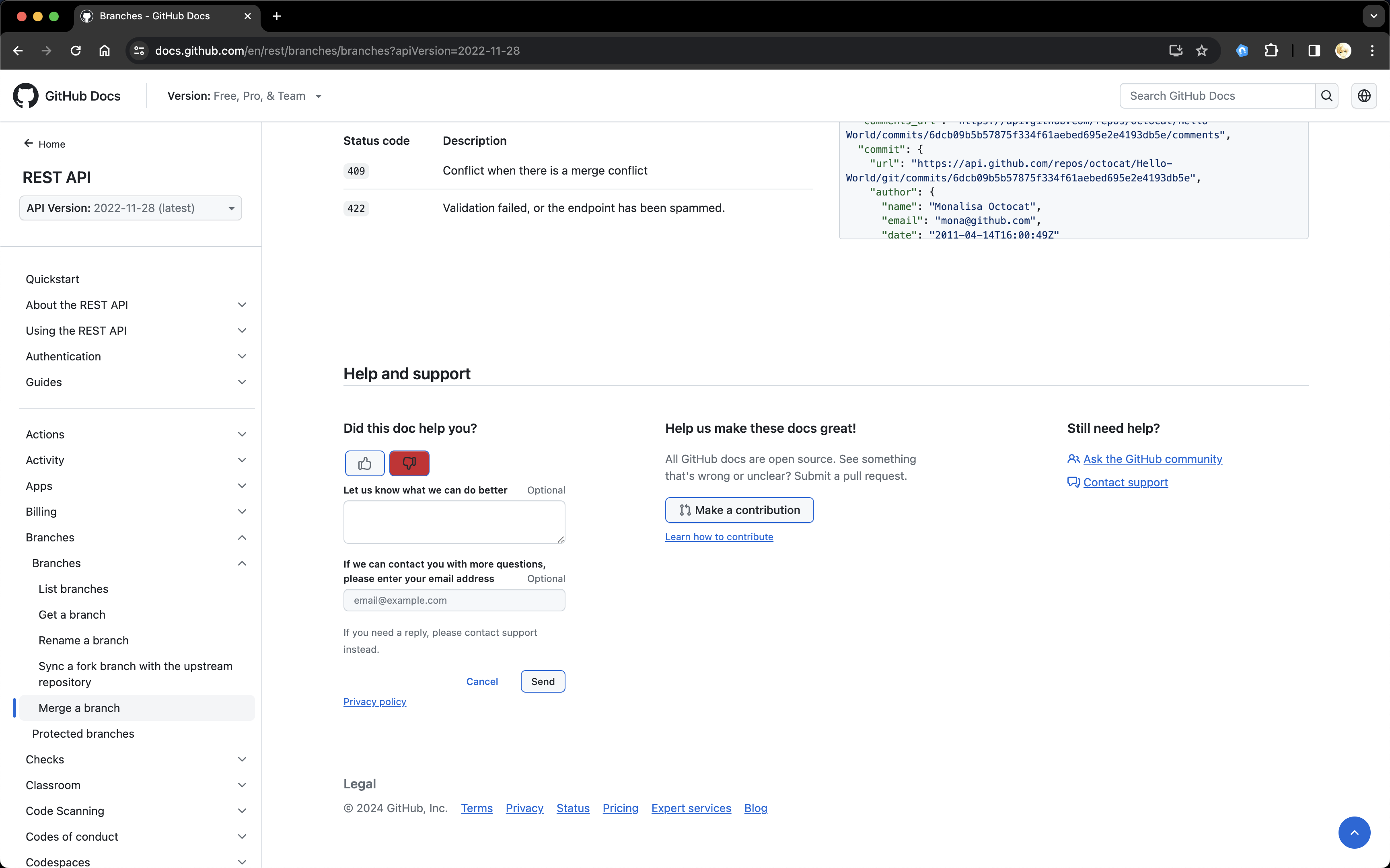
Task: Open the tab search dropdown arrow
Action: click(x=1374, y=16)
